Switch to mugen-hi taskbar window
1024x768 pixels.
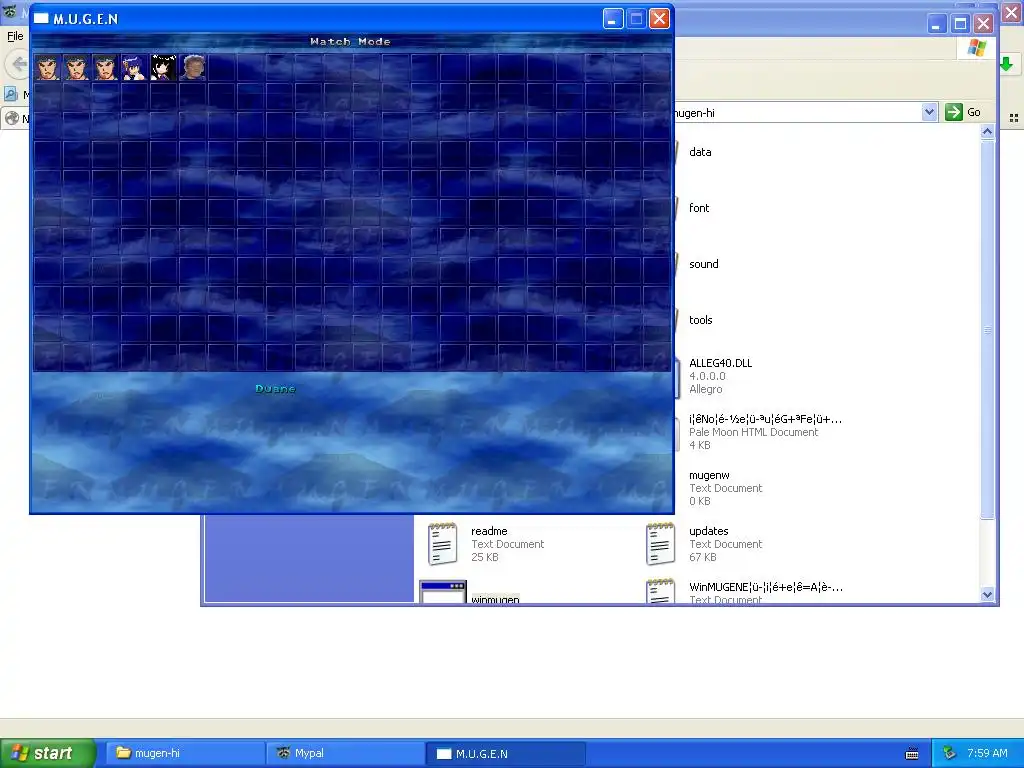point(185,753)
